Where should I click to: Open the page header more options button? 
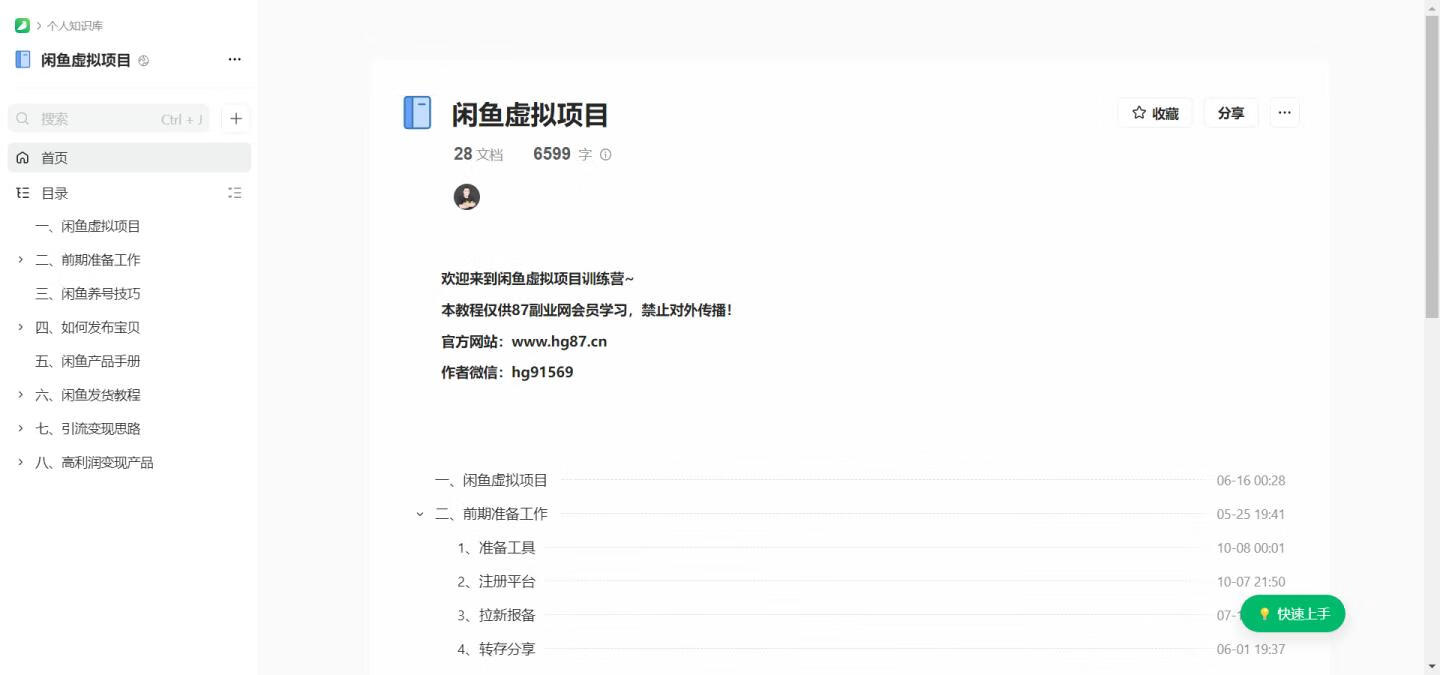click(1285, 113)
